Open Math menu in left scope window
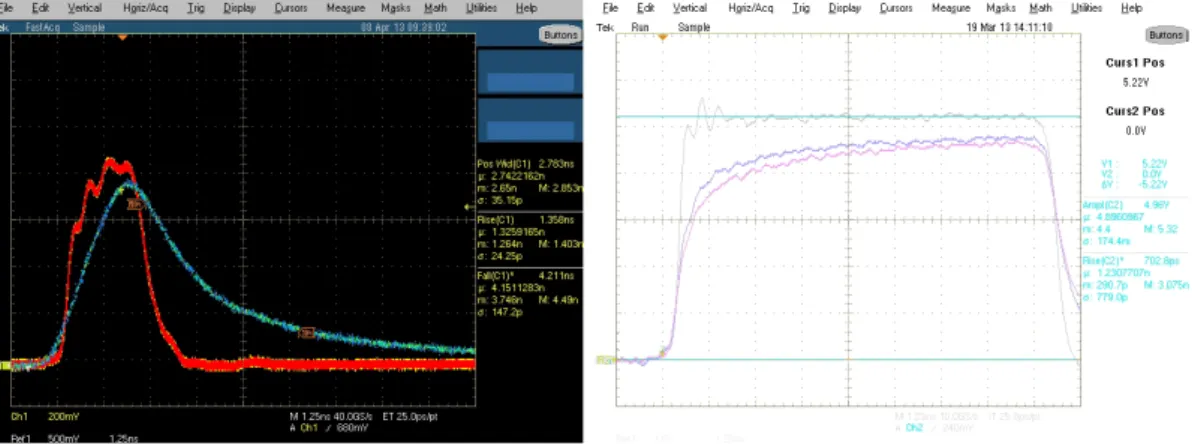 pos(436,8)
